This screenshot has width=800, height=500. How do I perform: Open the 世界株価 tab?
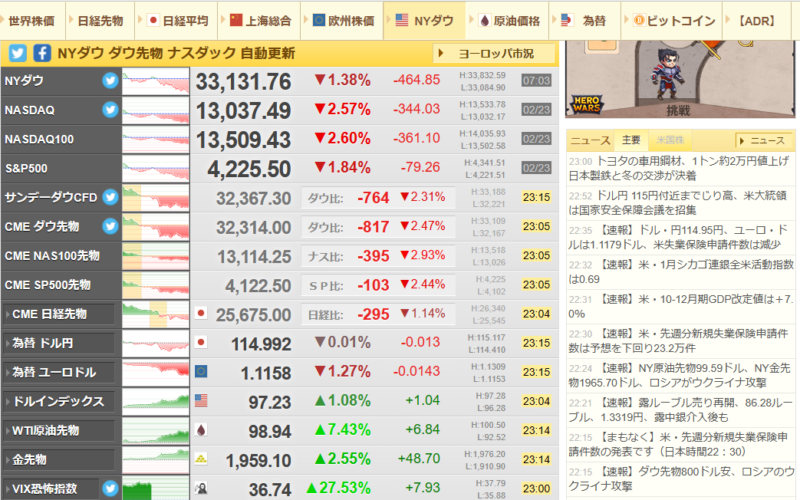click(x=32, y=21)
